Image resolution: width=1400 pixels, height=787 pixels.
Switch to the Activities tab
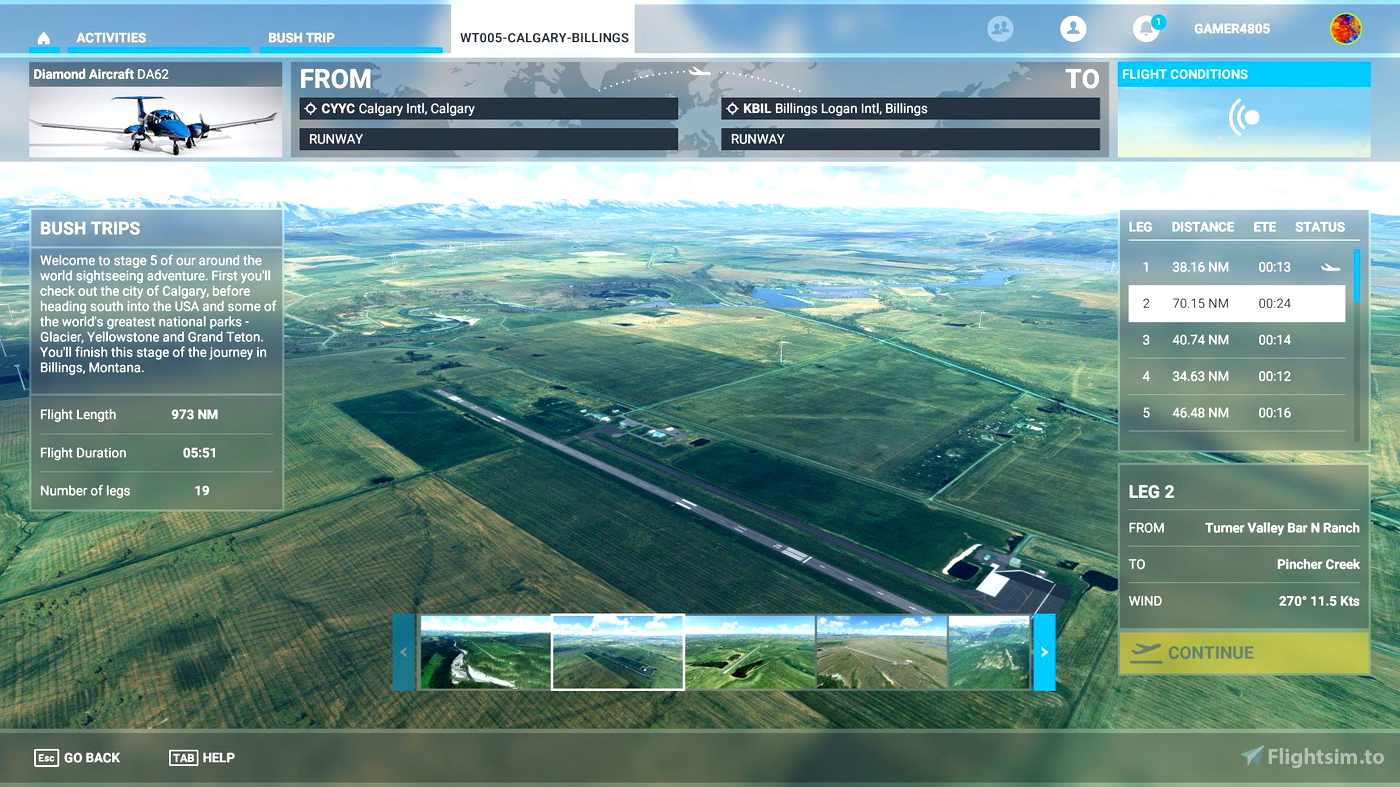click(111, 38)
